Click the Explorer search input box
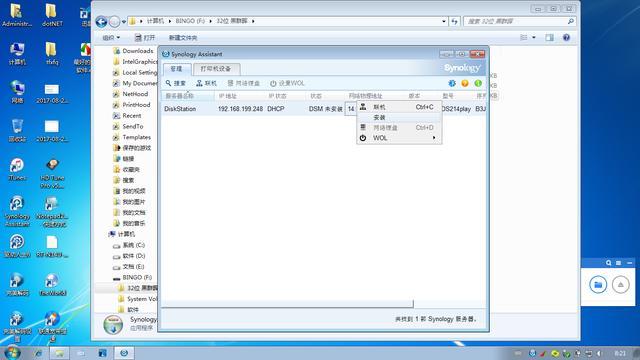Image resolution: width=640 pixels, height=360 pixels. 519,21
